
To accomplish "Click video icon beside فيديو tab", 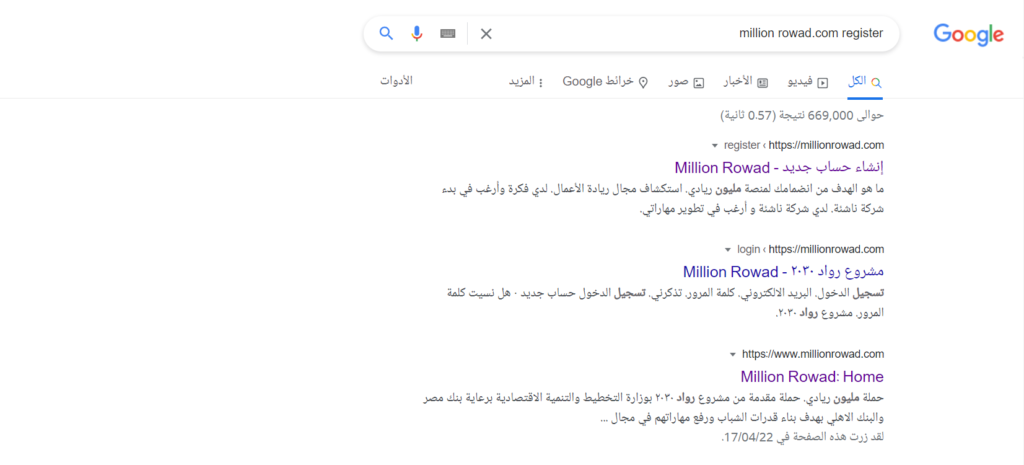I will tap(823, 83).
